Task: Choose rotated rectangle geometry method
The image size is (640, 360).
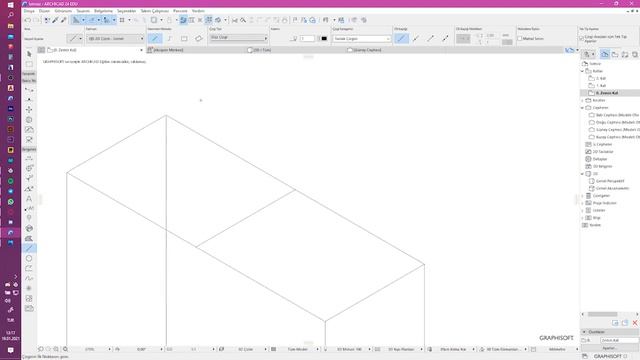Action: point(199,38)
